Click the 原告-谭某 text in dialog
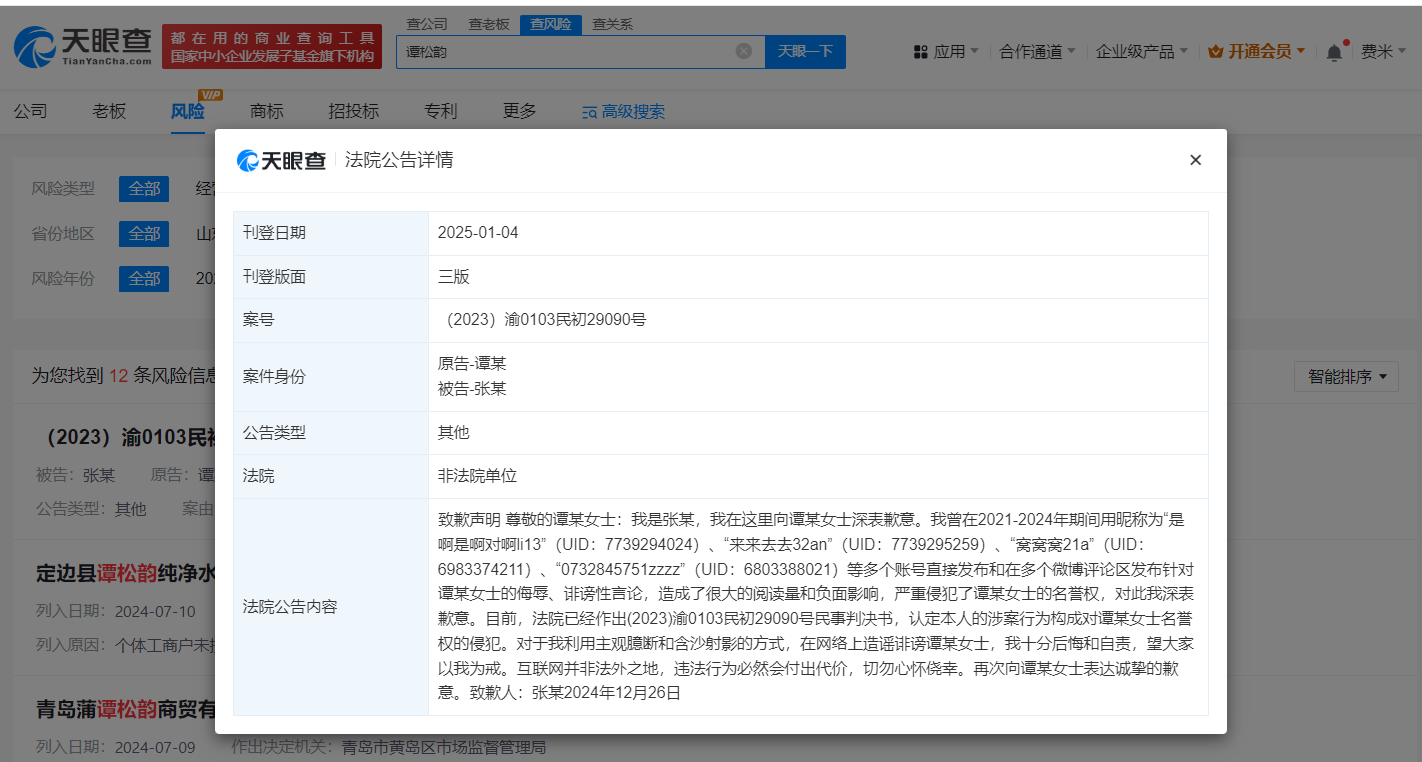The image size is (1422, 762). pos(472,364)
